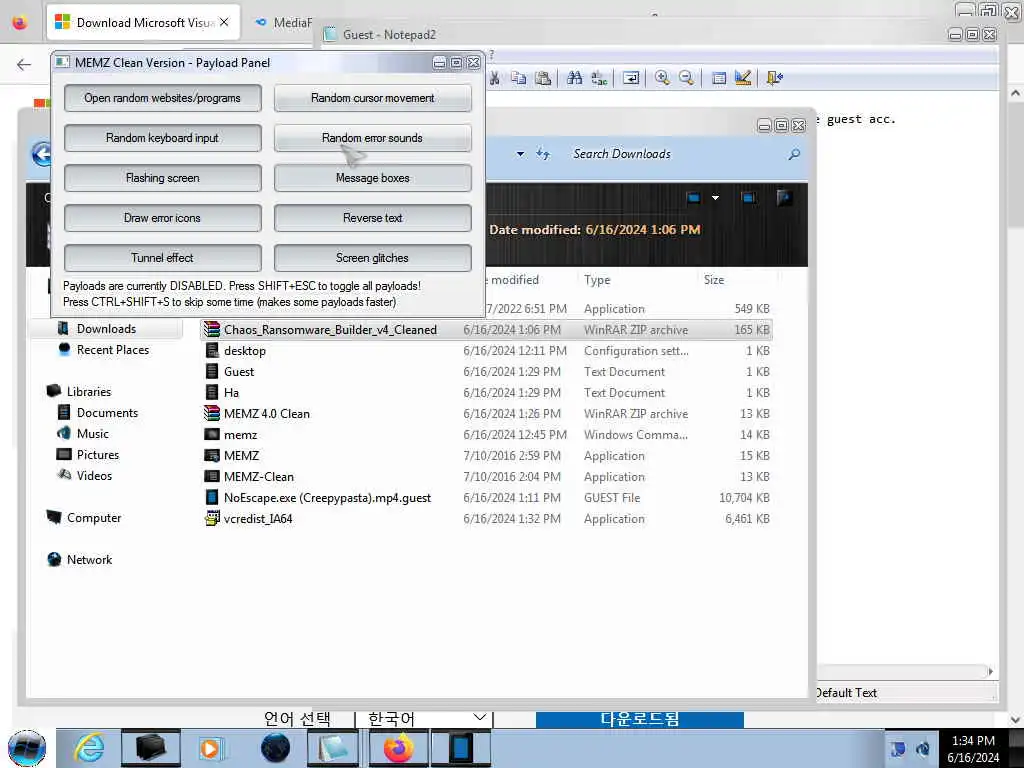Sort files by the Size column header

pos(714,280)
